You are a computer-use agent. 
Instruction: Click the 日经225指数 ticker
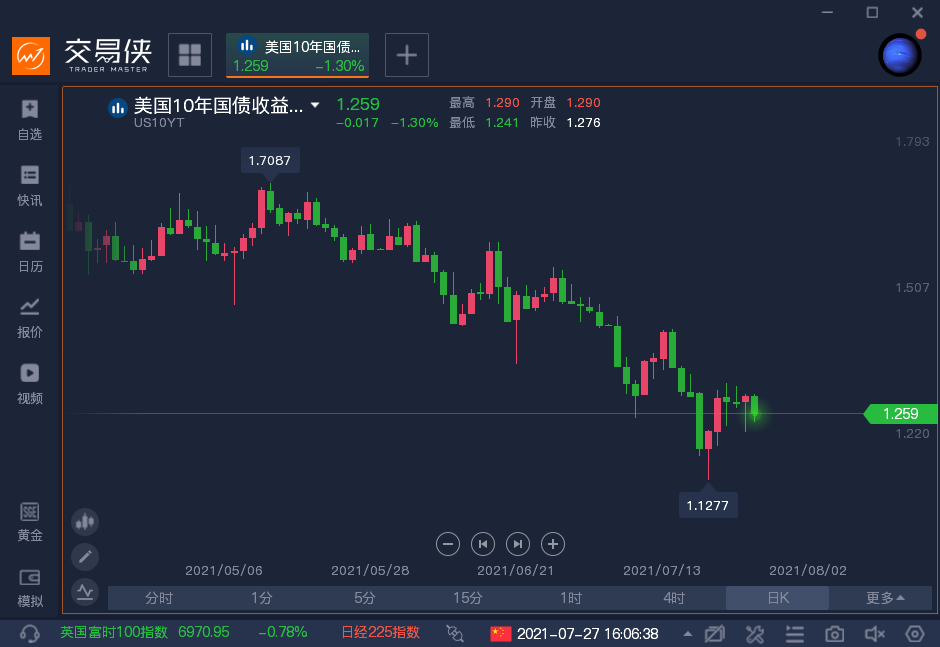point(380,632)
